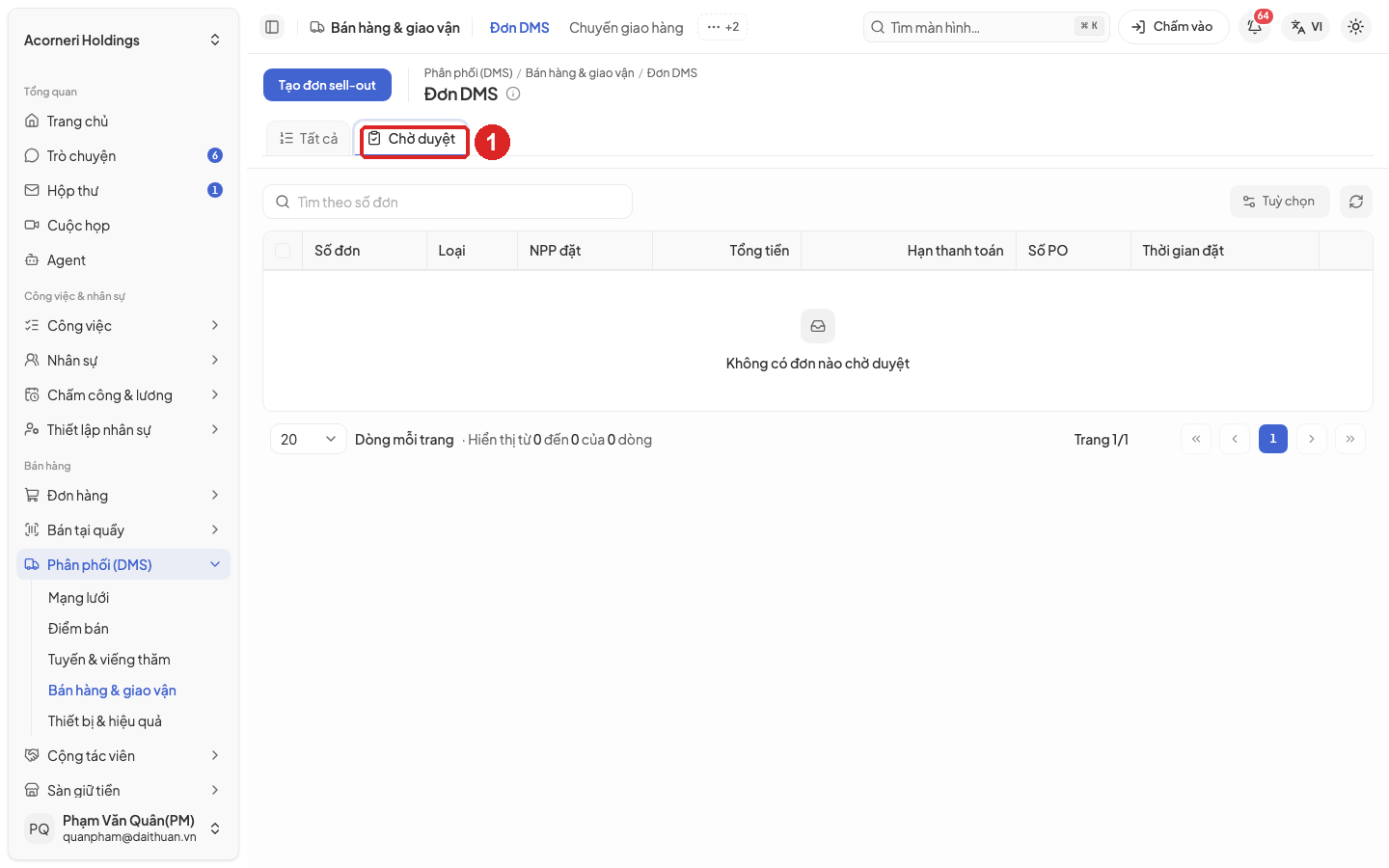The image size is (1389, 868).
Task: Collapse the Phân phối (DMS) section
Action: 123,565
